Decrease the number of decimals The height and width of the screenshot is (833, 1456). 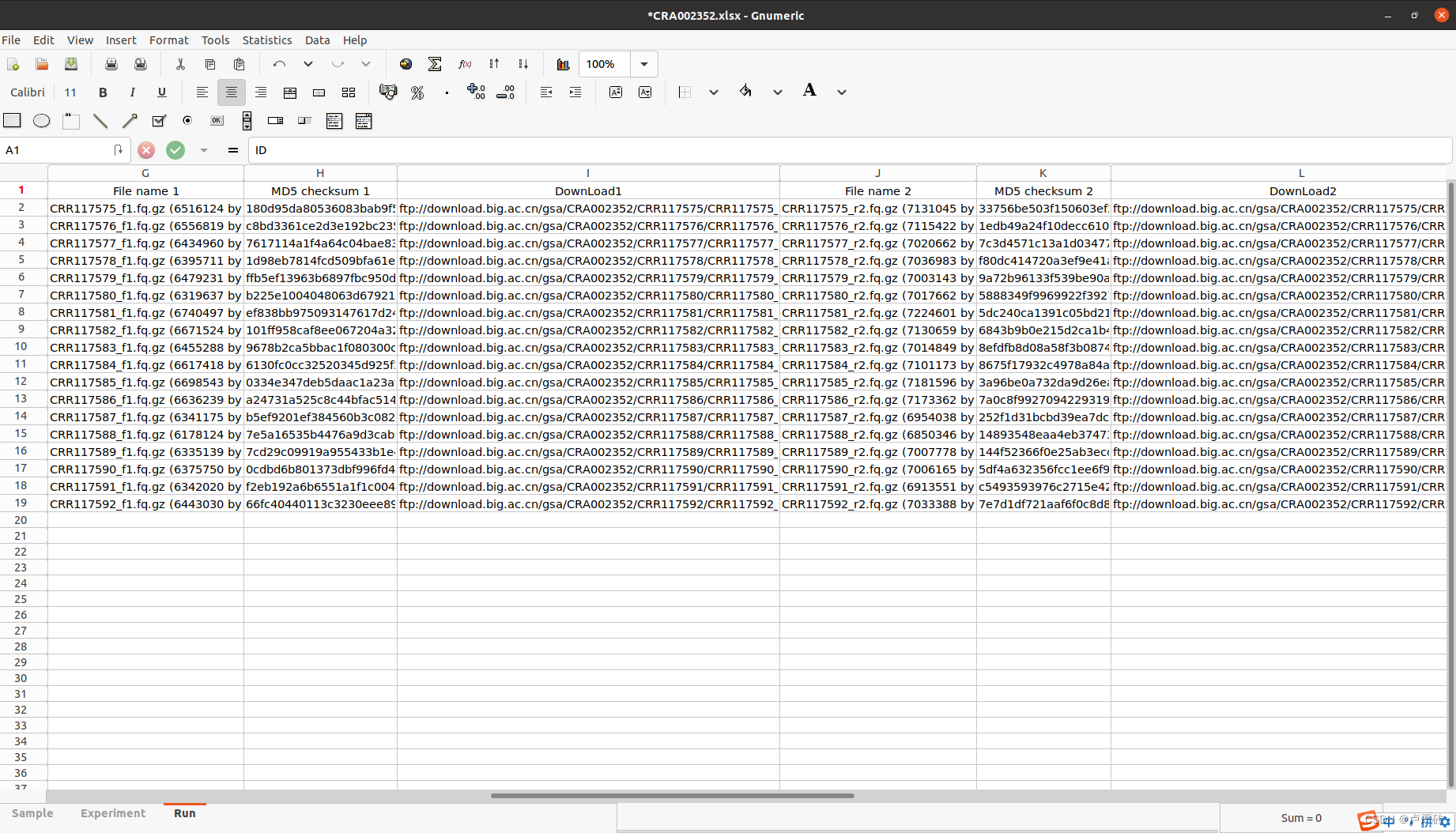tap(506, 92)
